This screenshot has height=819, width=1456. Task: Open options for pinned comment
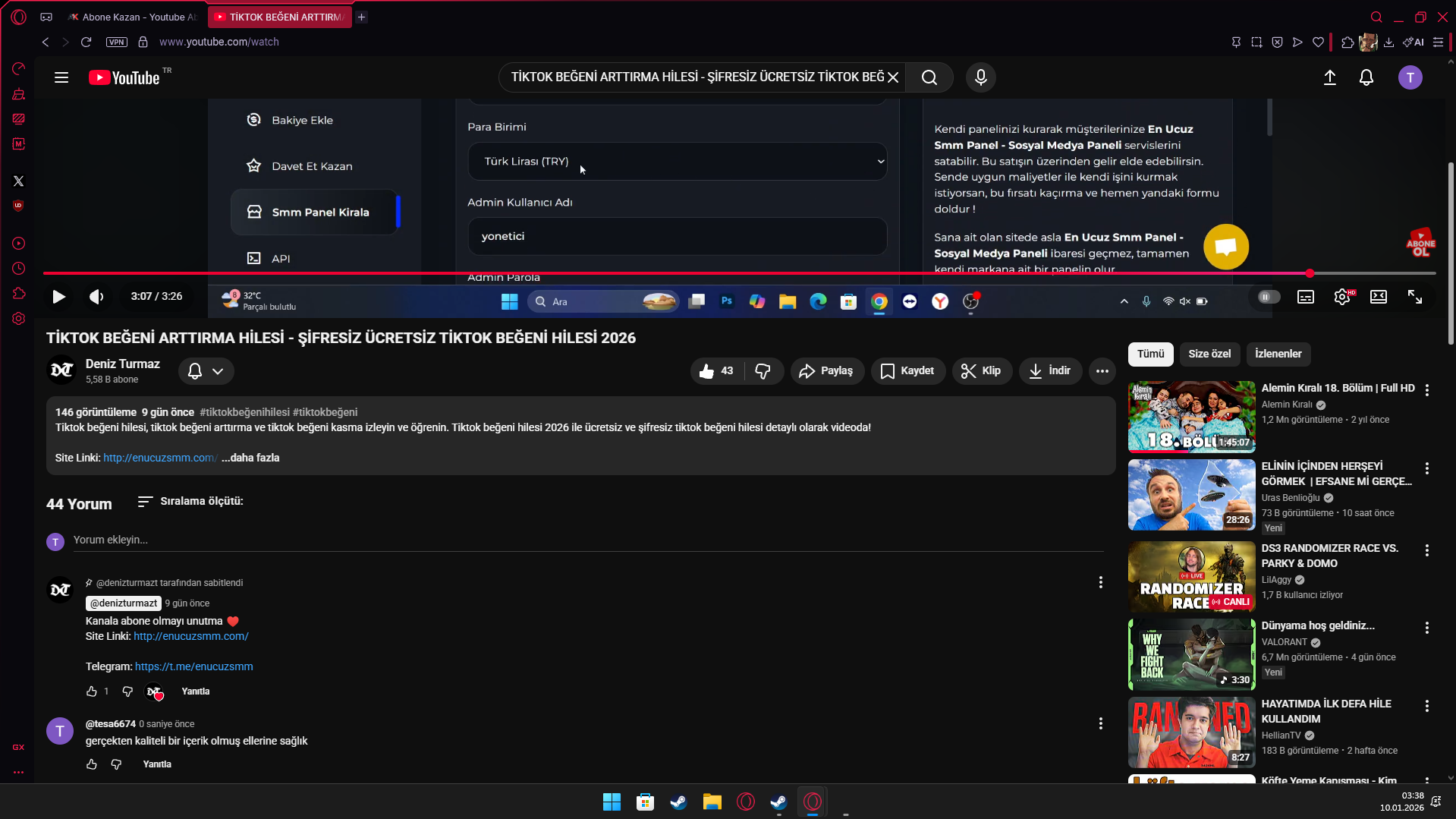[1101, 582]
